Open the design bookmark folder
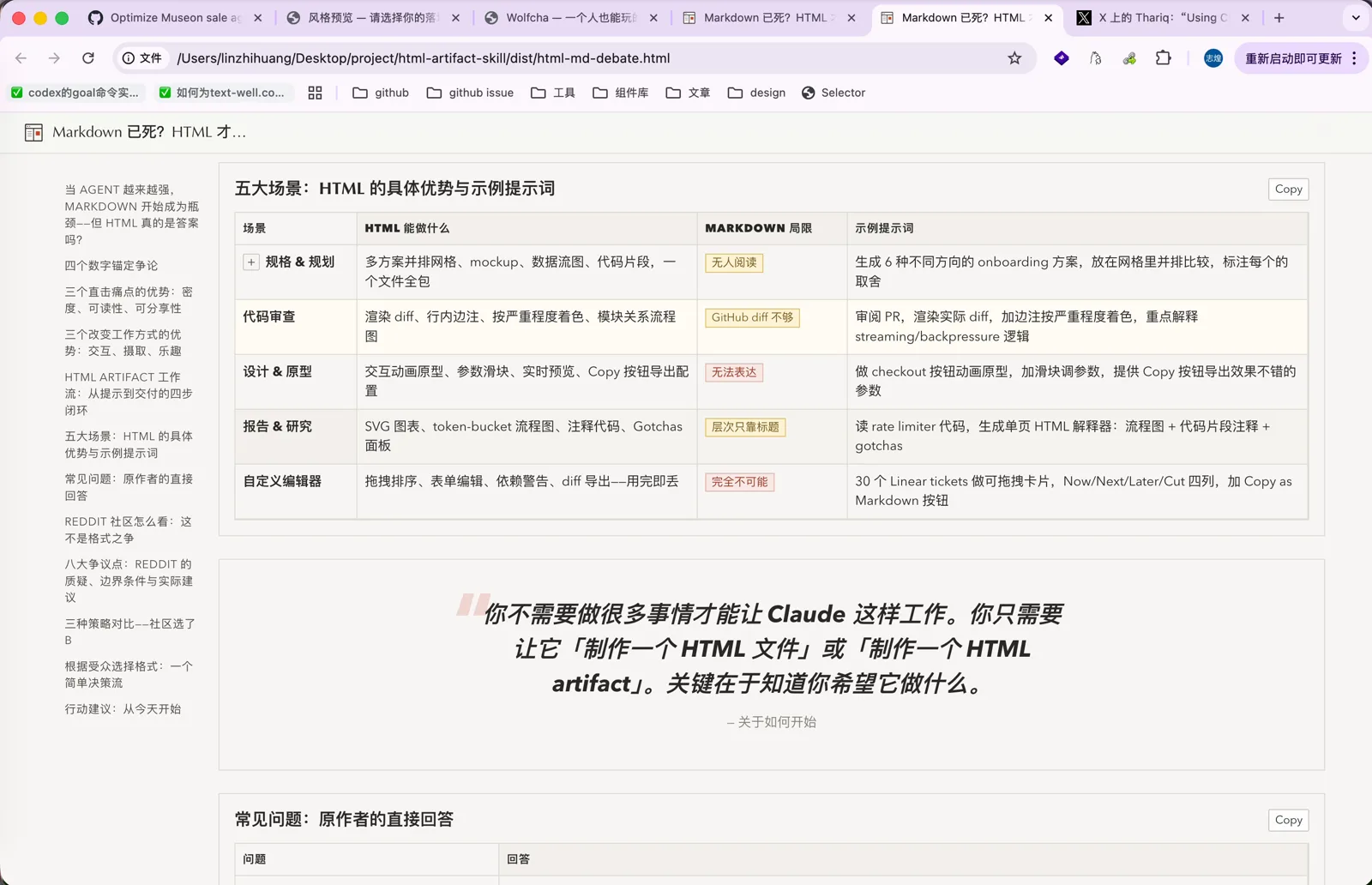This screenshot has height=885, width=1372. 756,93
